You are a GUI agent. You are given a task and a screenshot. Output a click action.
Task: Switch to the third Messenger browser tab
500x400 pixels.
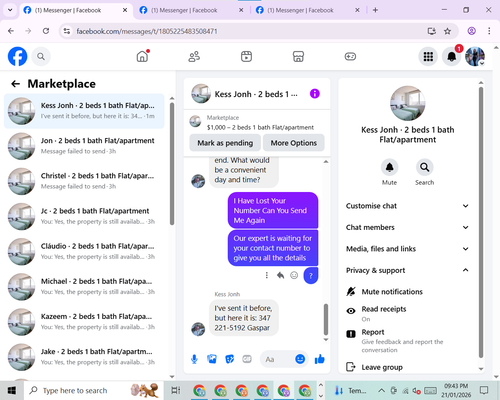(308, 10)
